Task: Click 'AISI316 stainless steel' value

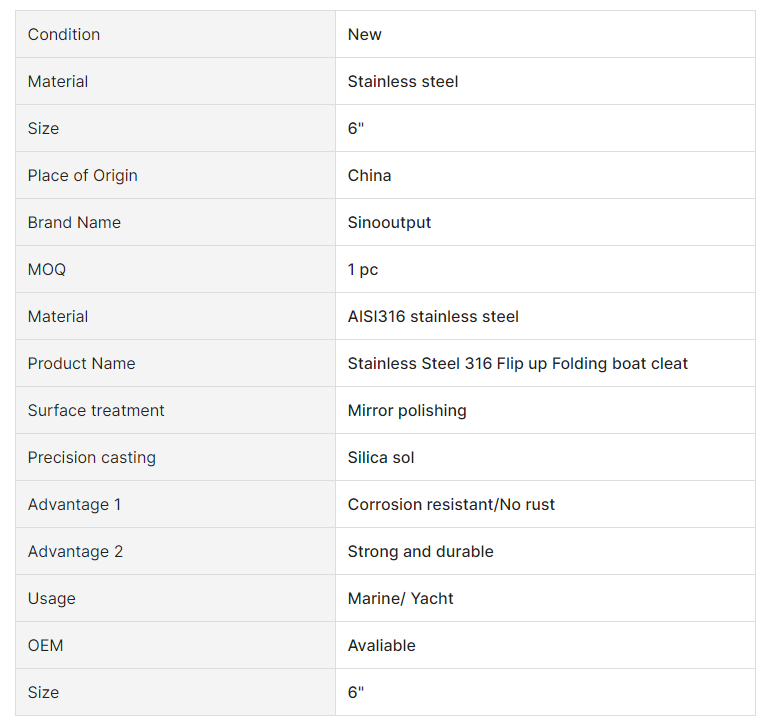Action: (x=433, y=316)
